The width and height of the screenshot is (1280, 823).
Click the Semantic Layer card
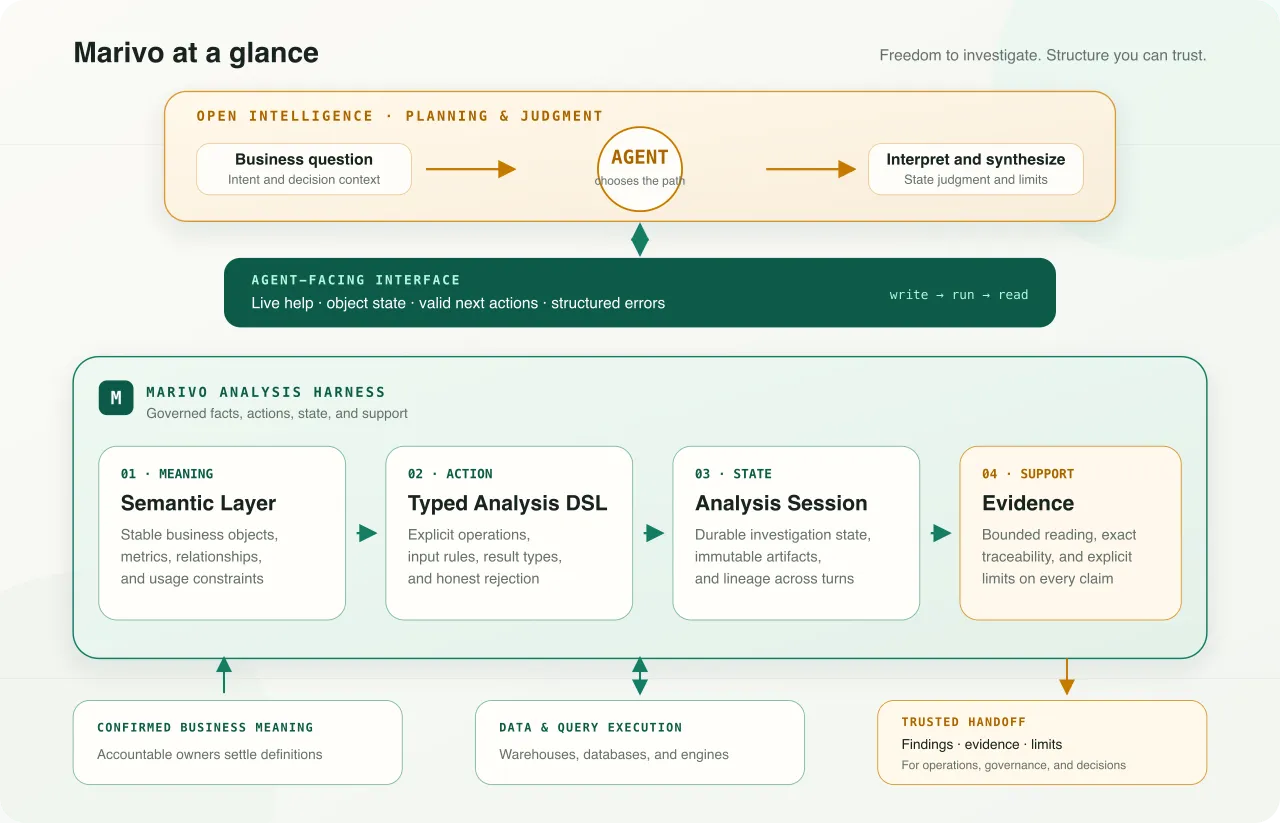point(222,533)
